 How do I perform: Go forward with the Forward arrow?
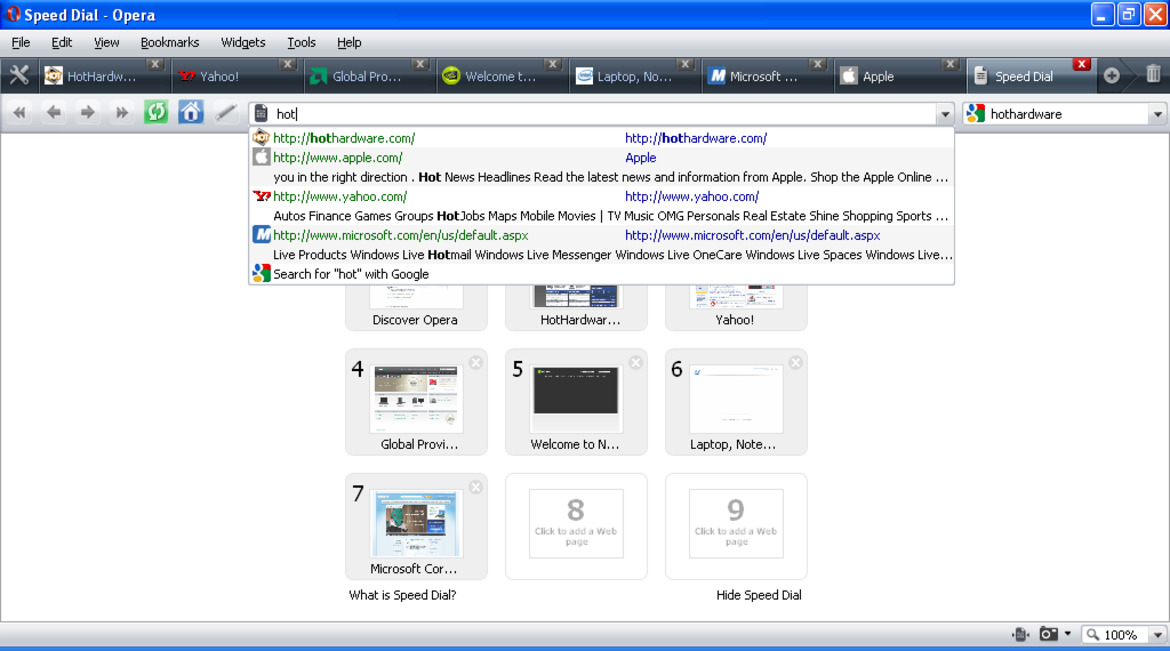[87, 113]
